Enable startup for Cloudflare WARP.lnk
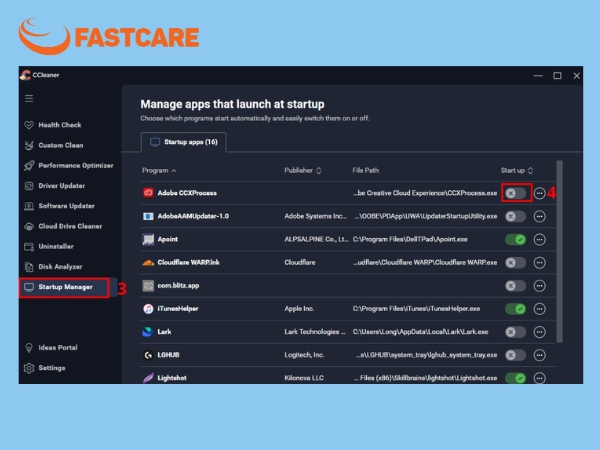Screen dimensions: 600x450 pyautogui.click(x=515, y=263)
